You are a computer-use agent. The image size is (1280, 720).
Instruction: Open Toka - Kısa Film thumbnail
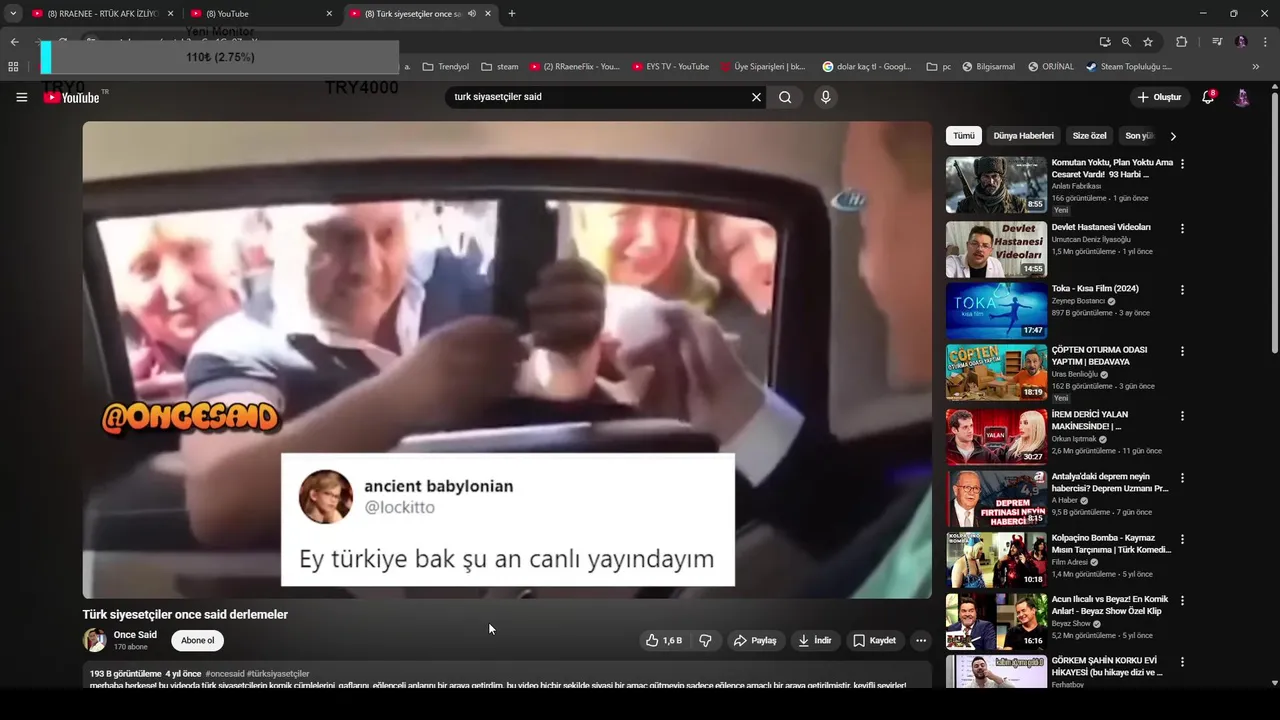[x=996, y=311]
